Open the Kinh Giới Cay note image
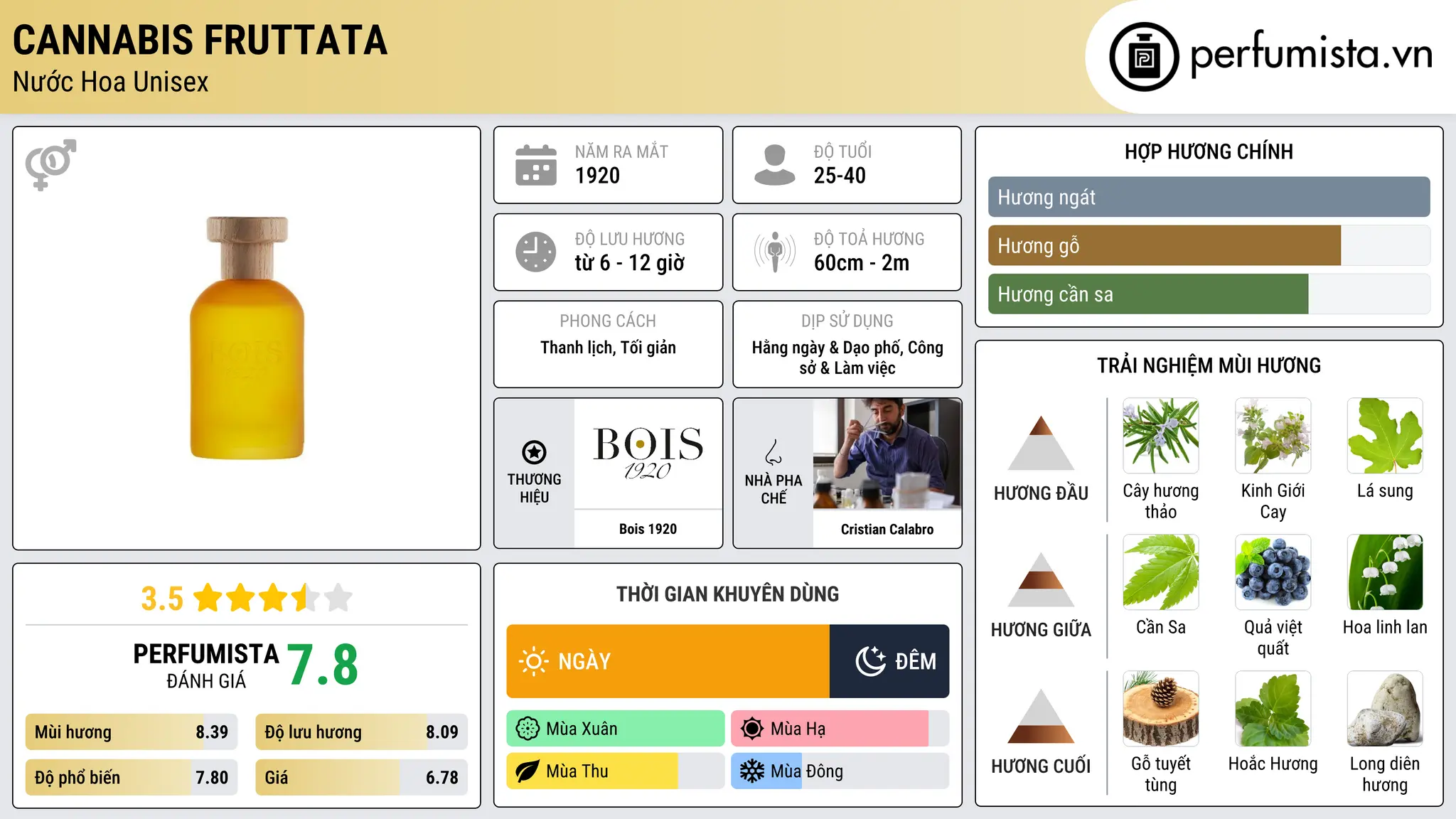The image size is (1456, 819). pos(1273,436)
